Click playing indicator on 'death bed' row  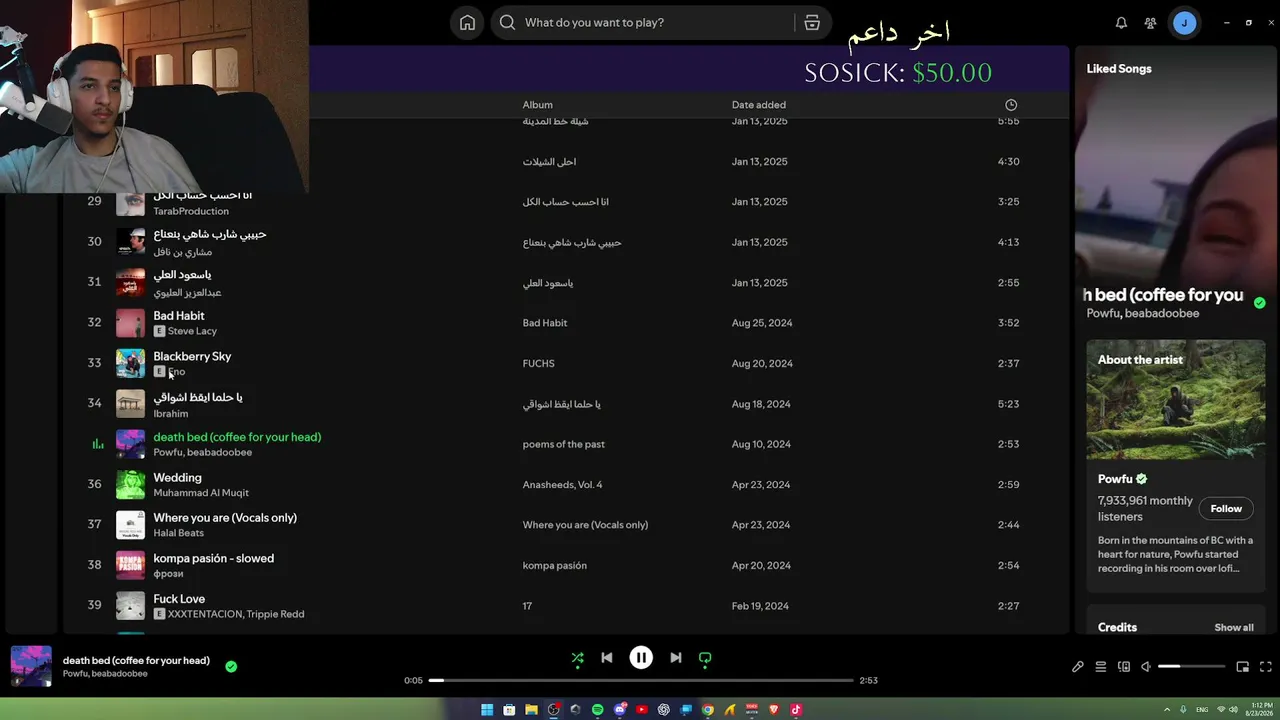tap(97, 444)
